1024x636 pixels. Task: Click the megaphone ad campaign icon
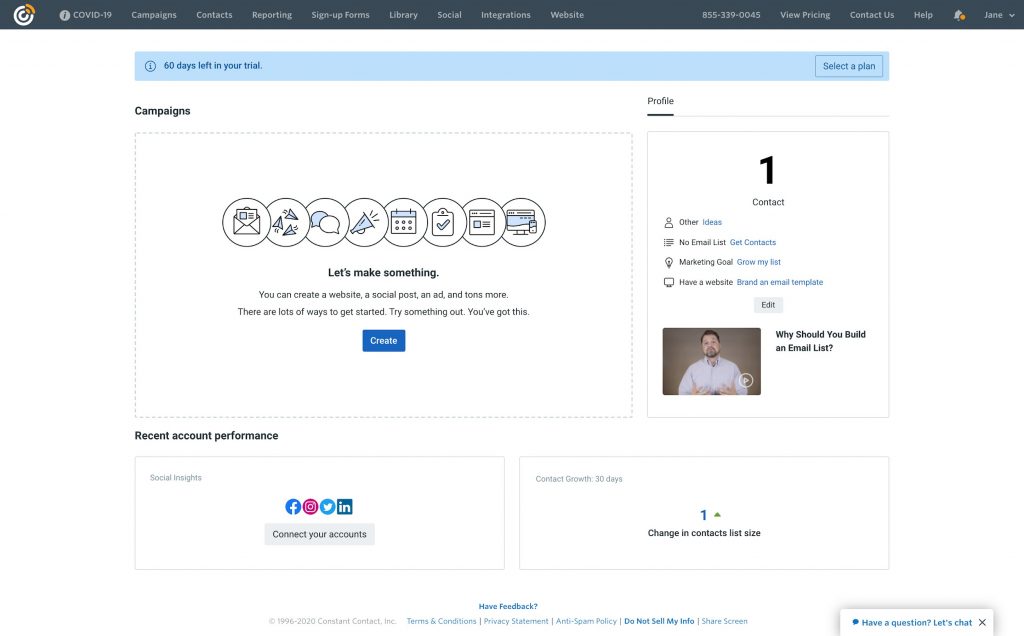point(365,222)
